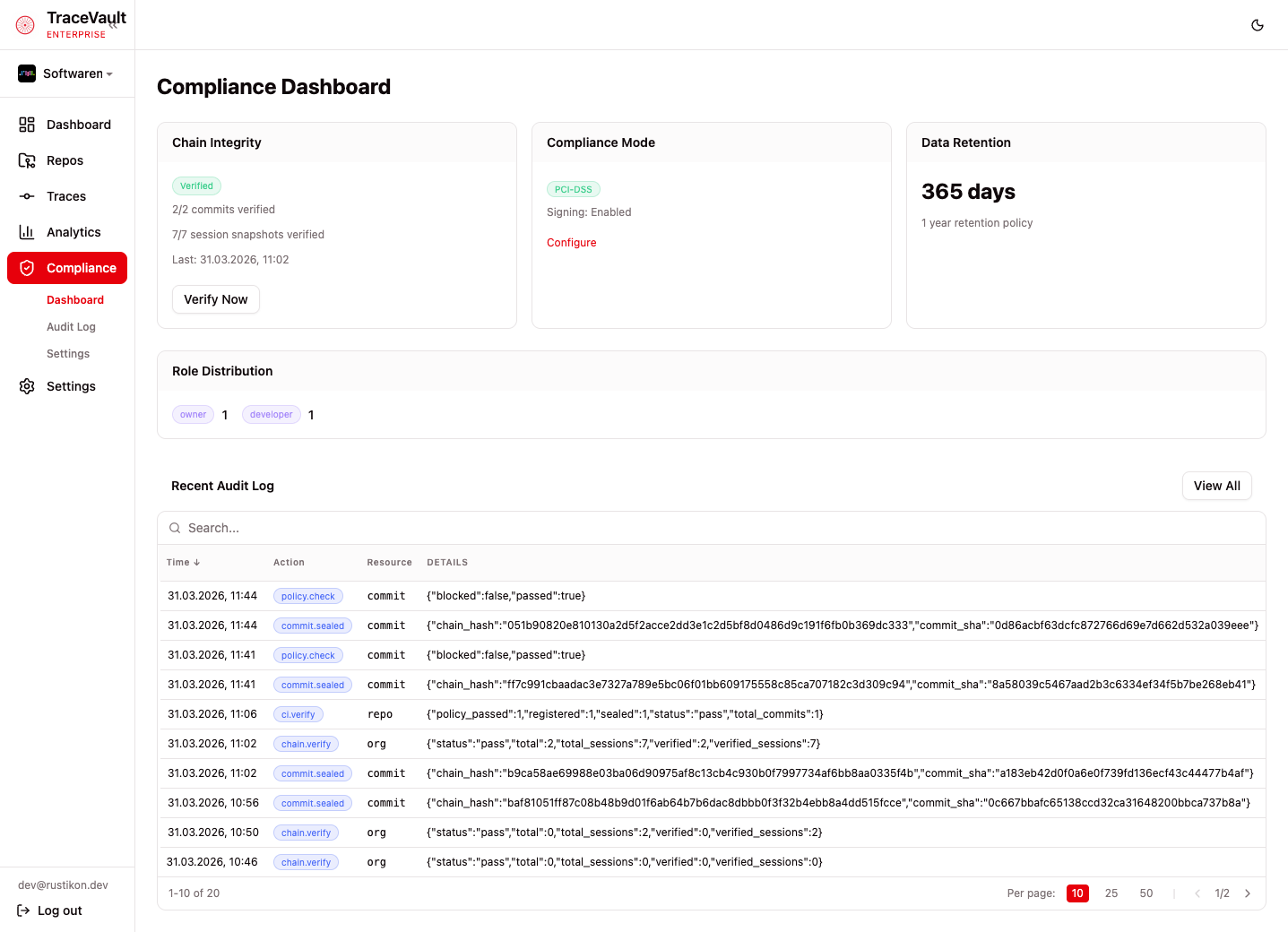Set per page to 25 rows

point(1111,893)
